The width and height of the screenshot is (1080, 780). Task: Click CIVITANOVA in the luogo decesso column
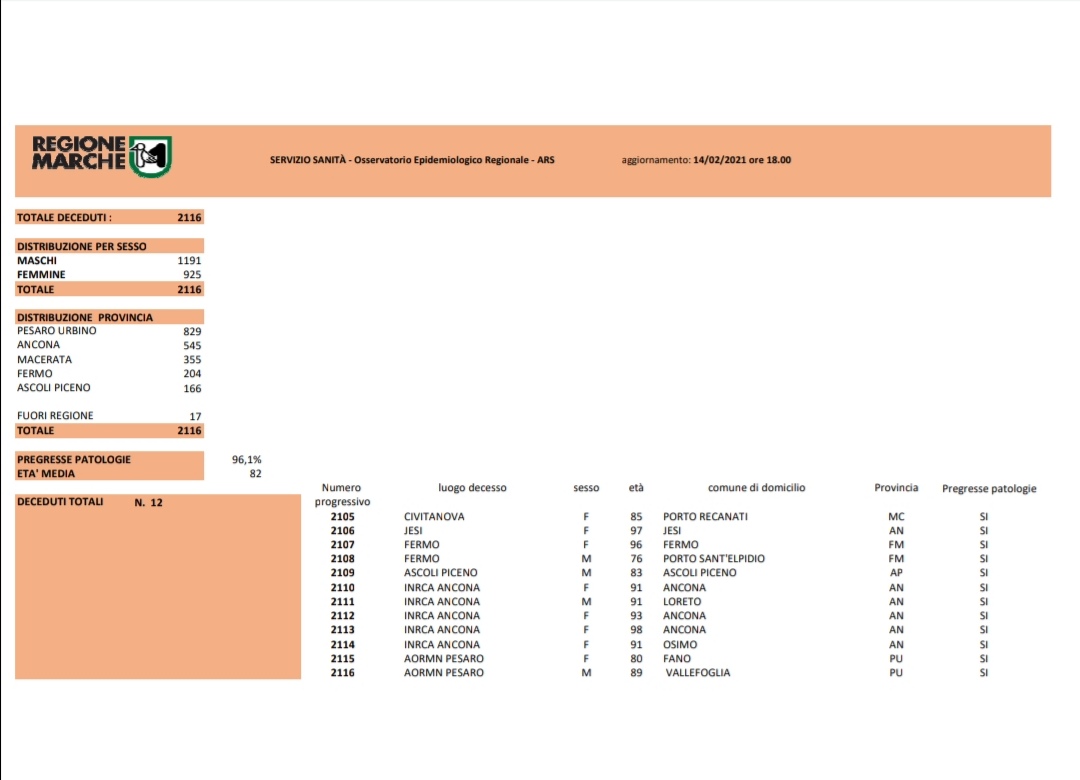434,517
